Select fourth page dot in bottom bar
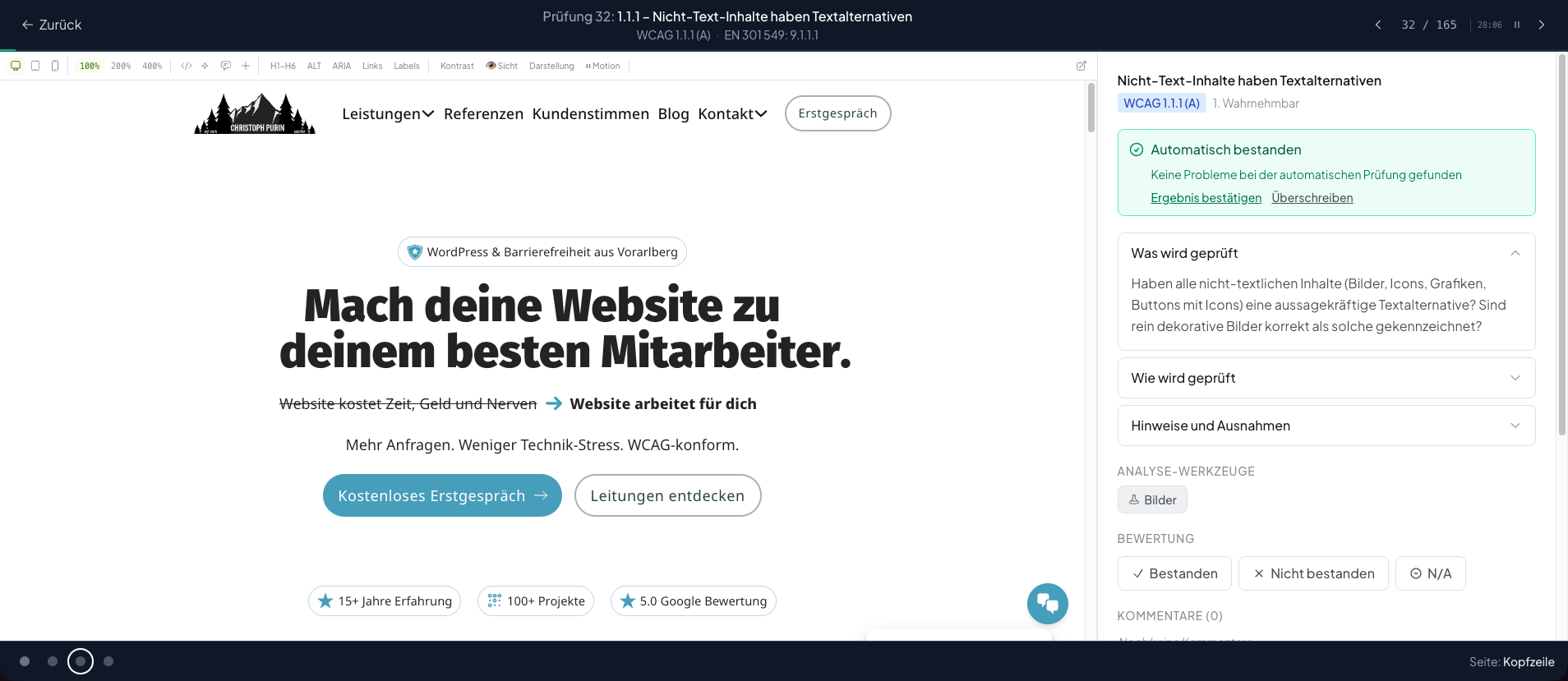Screen dimensions: 1568x681 [108, 661]
